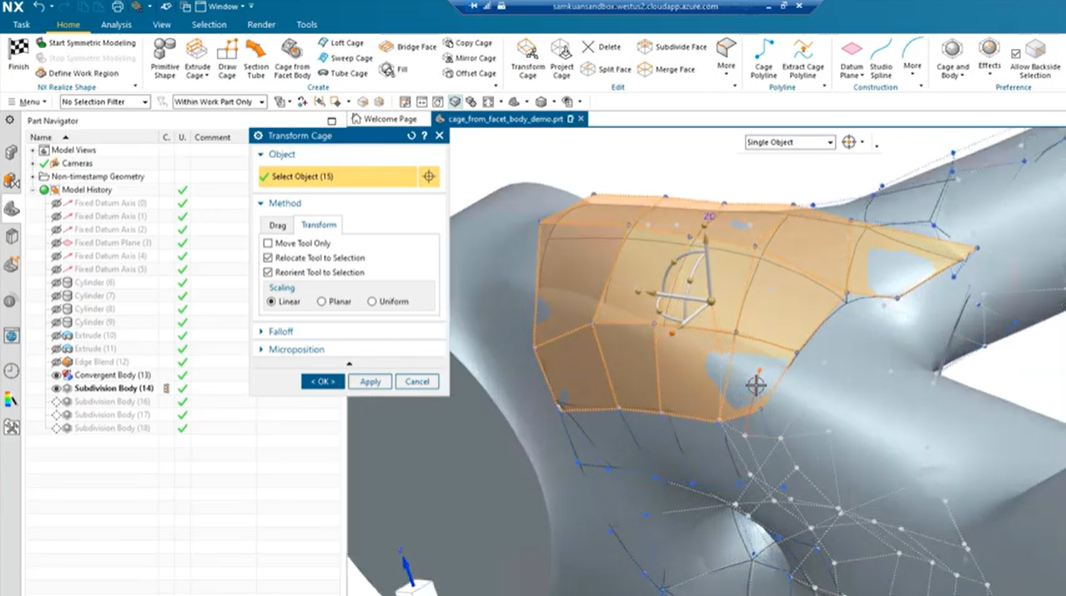Open the Single Object dropdown

click(x=789, y=143)
